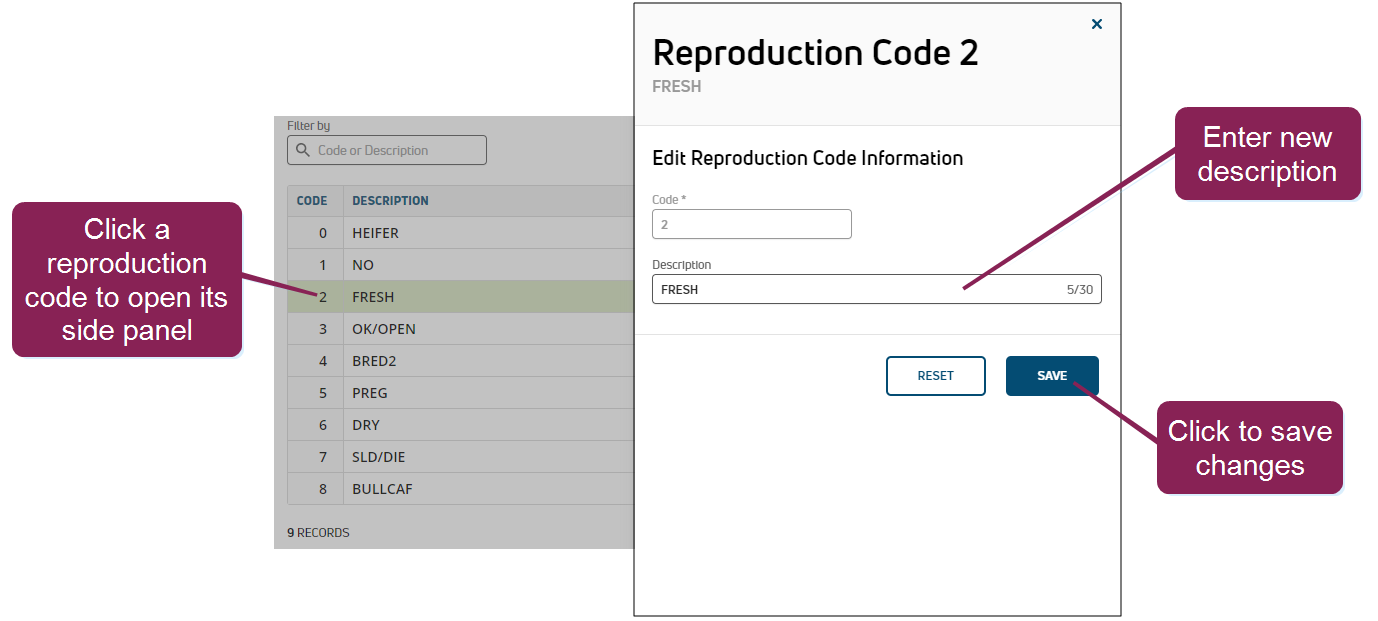1378x621 pixels.
Task: Sort by the DESCRIPTION column header
Action: (390, 201)
